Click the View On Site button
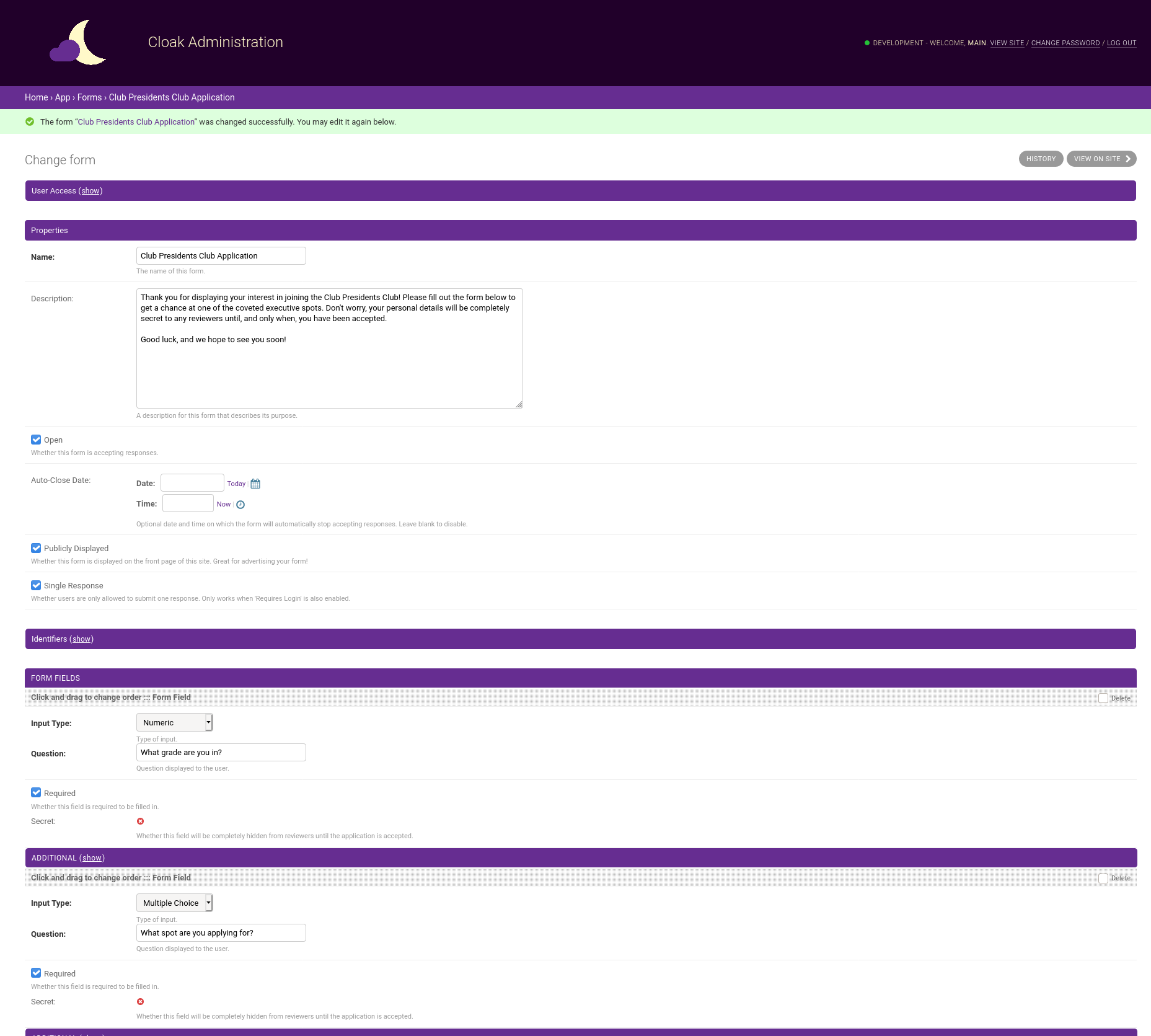This screenshot has width=1151, height=1036. coord(1101,159)
